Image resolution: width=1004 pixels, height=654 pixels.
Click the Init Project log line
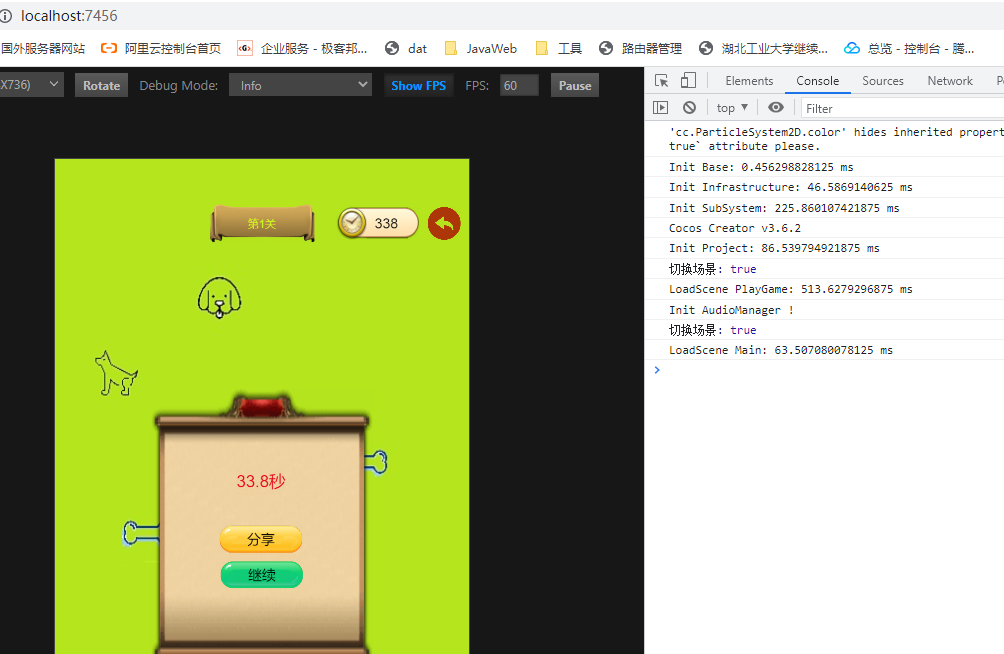(x=774, y=248)
